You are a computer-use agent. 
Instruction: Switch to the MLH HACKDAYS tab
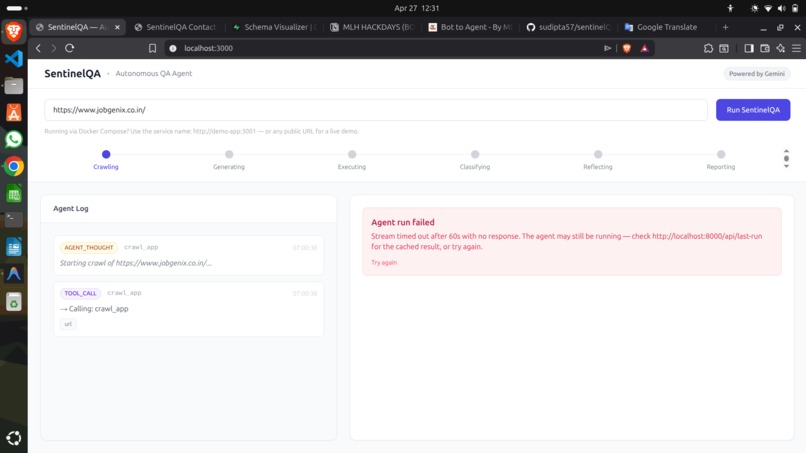[x=372, y=27]
